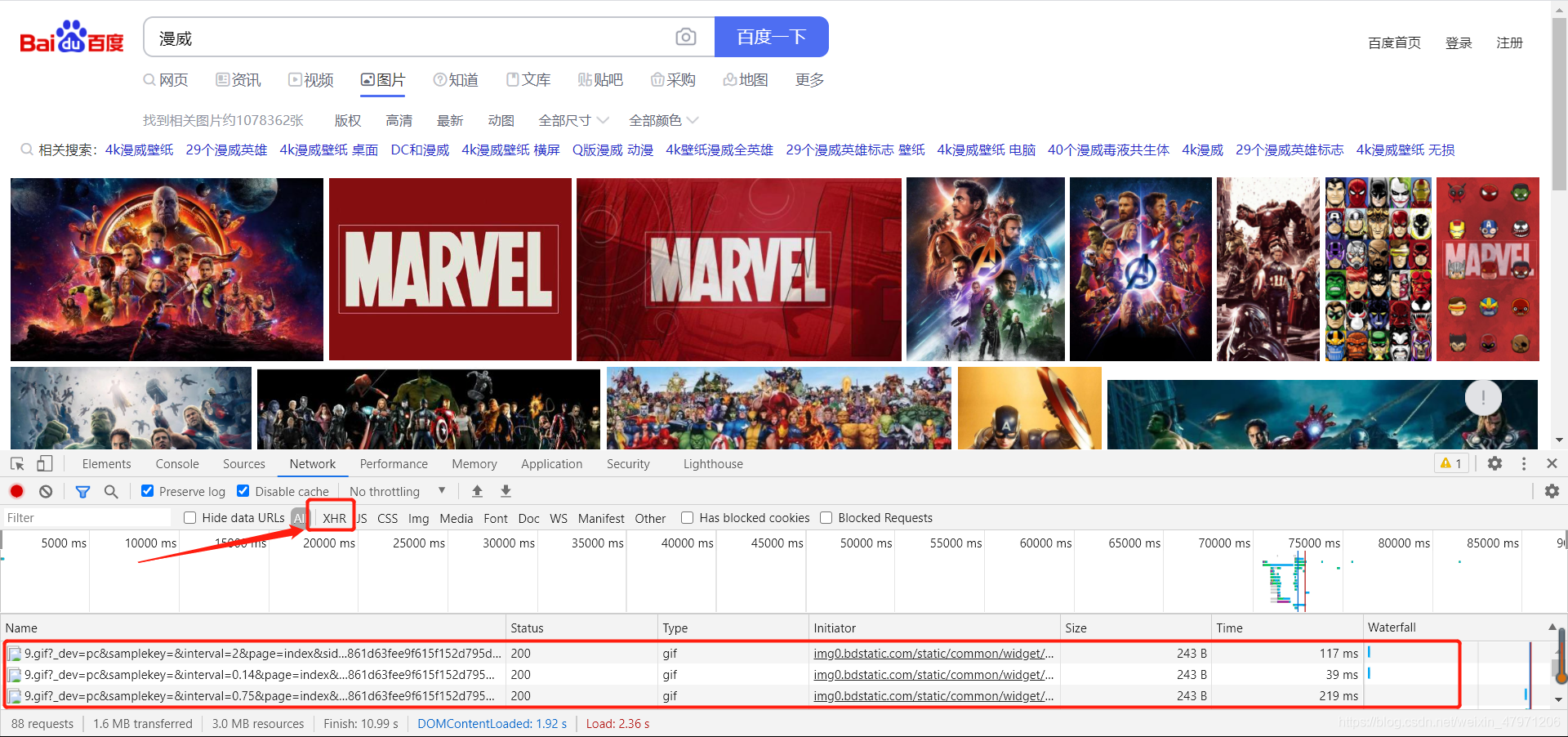Click the related search magnifier icon
Viewport: 1568px width, 737px height.
[27, 150]
